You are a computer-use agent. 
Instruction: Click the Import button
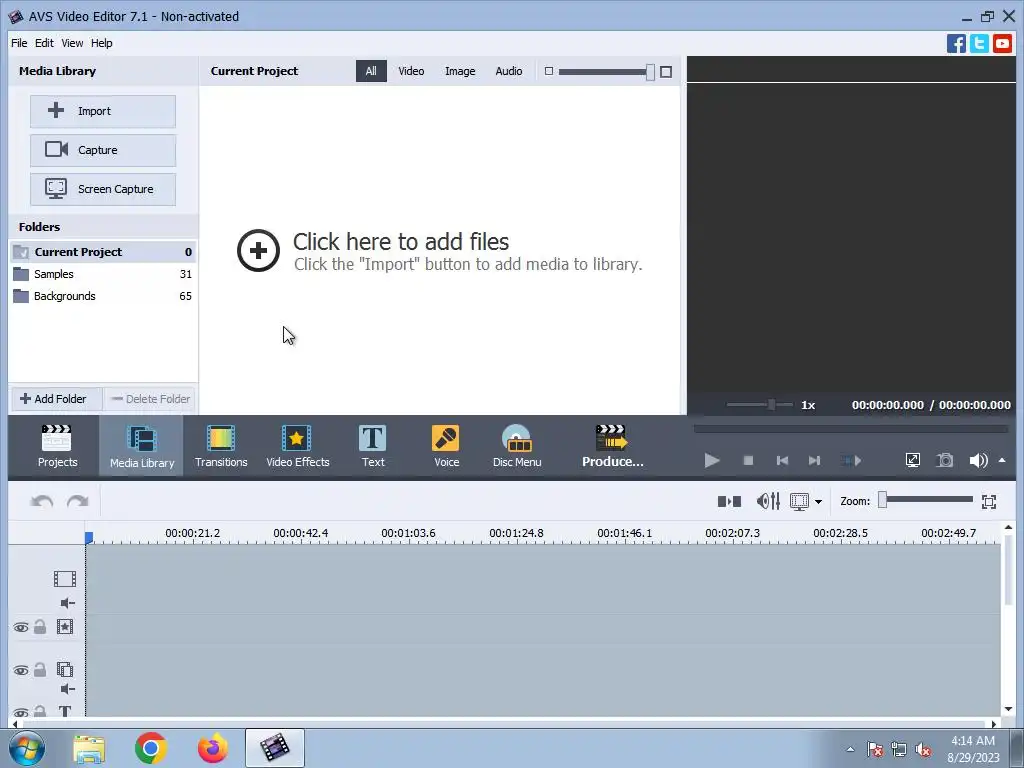pyautogui.click(x=103, y=111)
